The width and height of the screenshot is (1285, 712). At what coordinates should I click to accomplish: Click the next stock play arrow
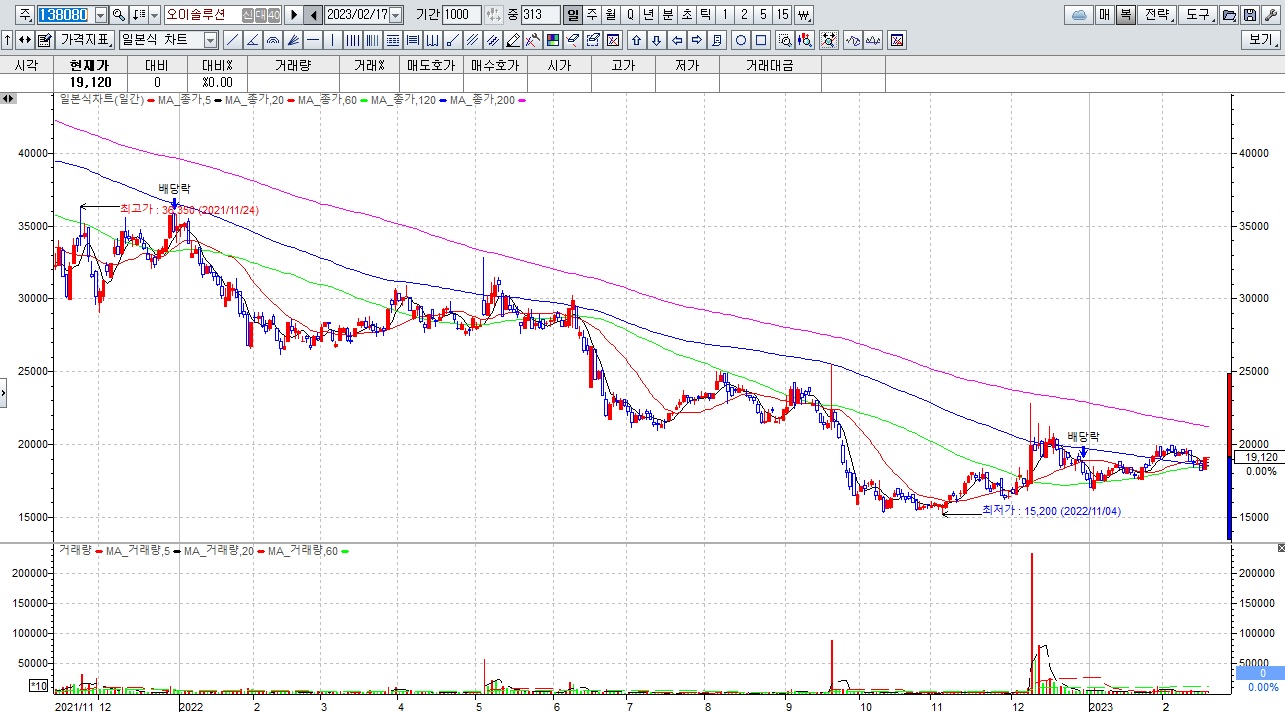pos(295,15)
